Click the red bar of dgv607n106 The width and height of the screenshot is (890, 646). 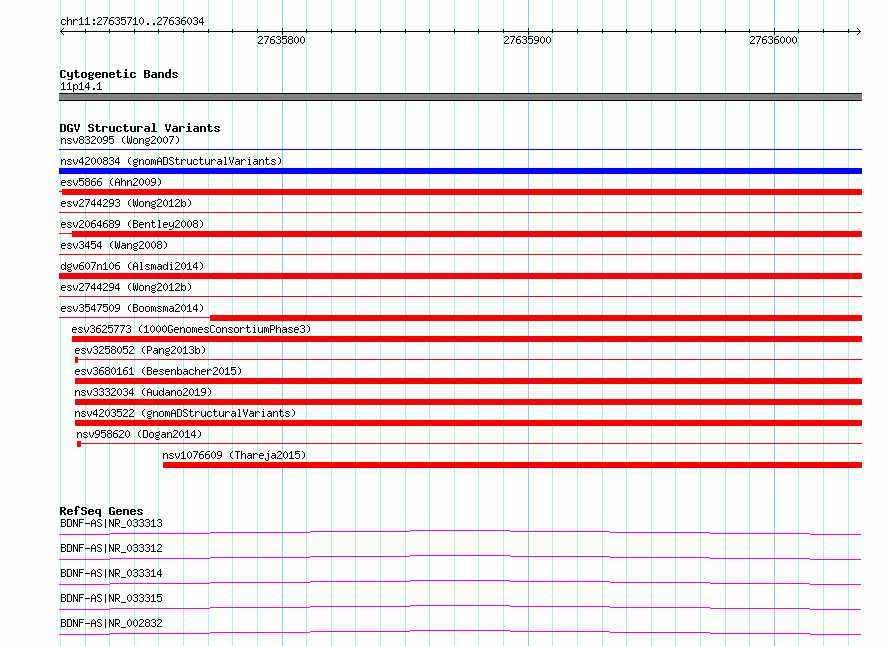click(460, 276)
